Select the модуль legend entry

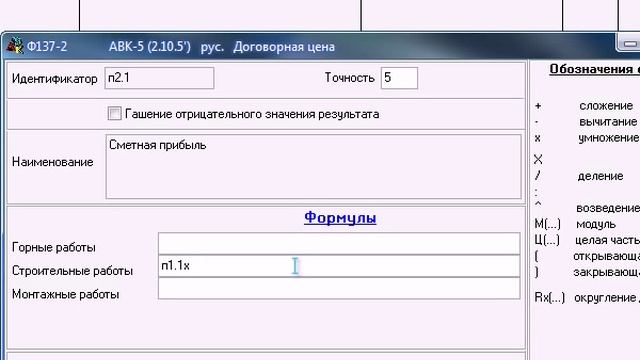(x=596, y=224)
